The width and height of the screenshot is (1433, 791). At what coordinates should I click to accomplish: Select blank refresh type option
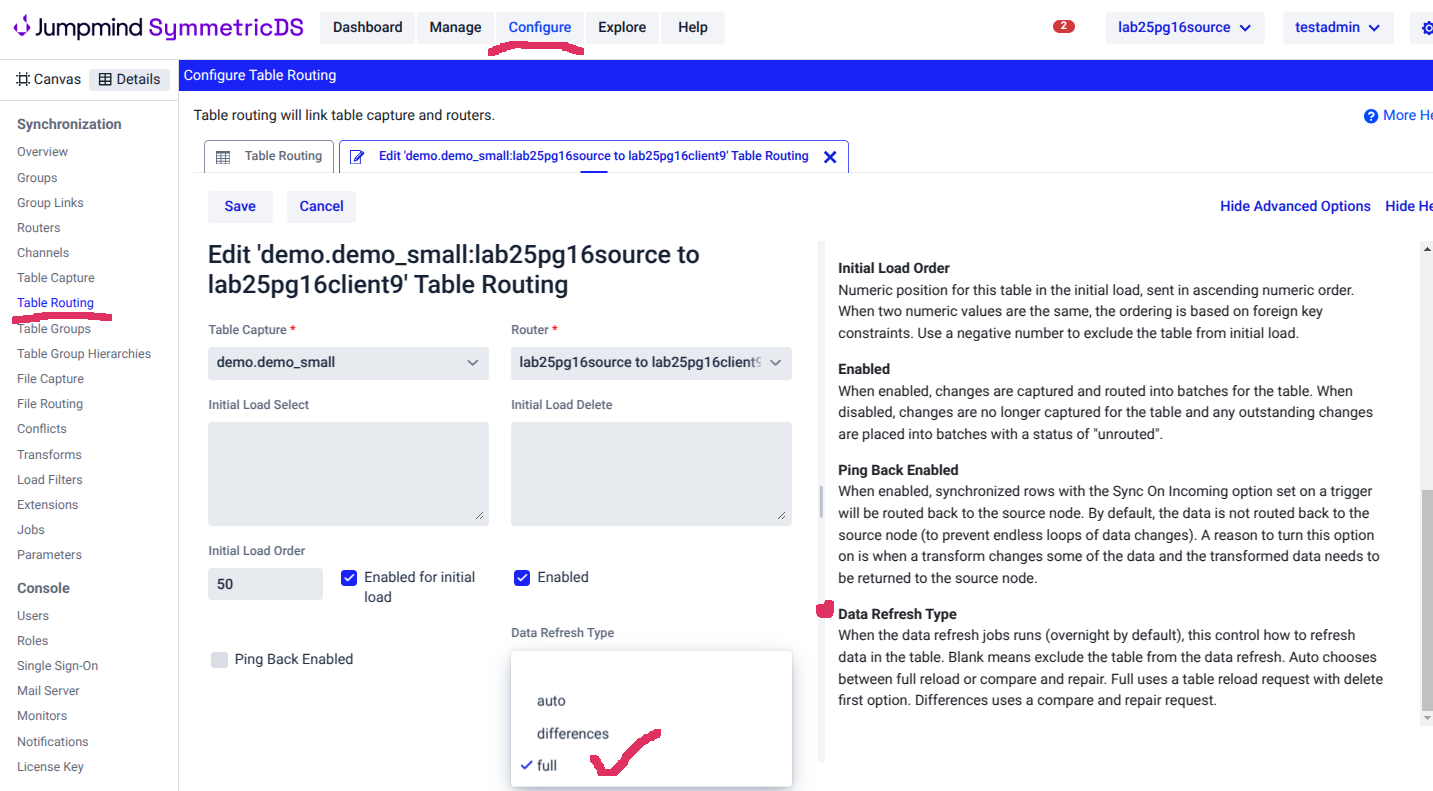pos(651,669)
